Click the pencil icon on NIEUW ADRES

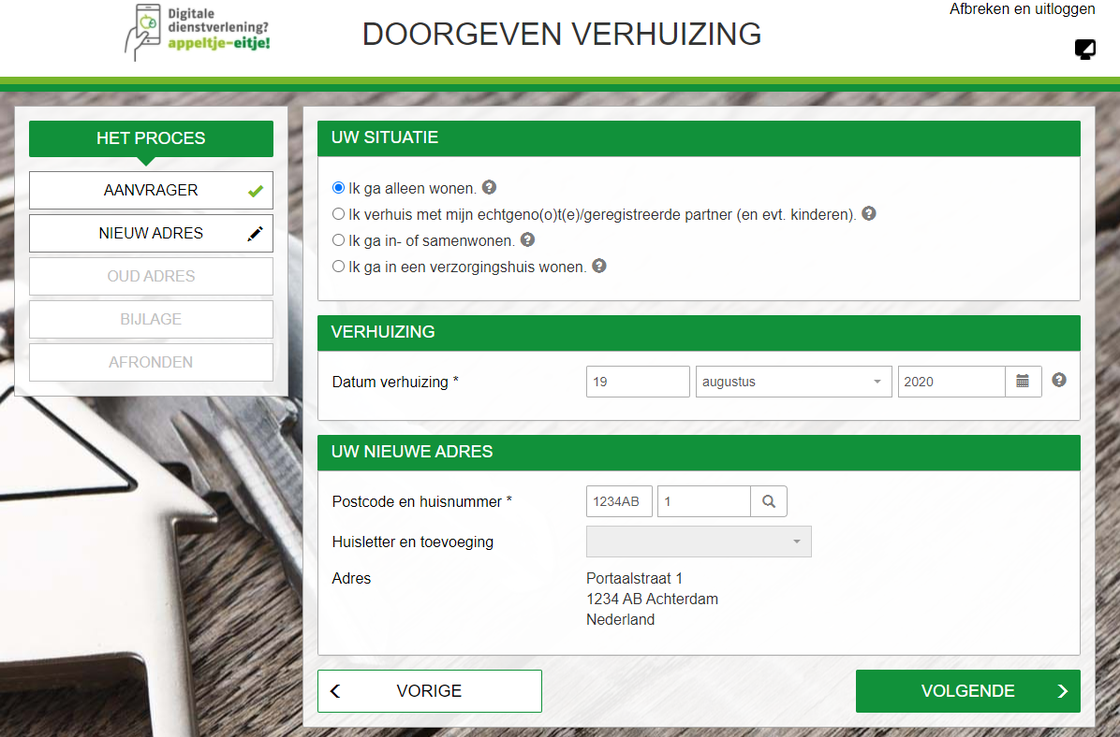coord(255,234)
